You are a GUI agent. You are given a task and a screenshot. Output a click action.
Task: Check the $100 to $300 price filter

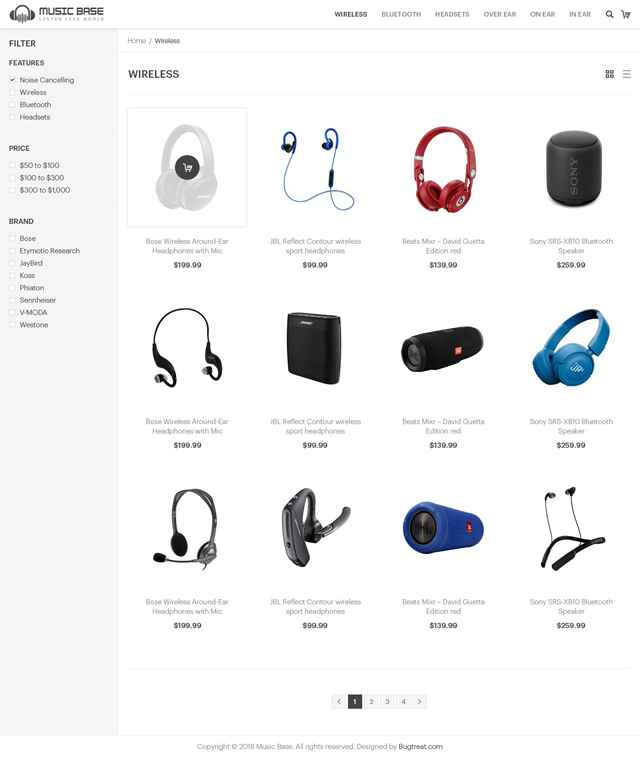click(12, 178)
